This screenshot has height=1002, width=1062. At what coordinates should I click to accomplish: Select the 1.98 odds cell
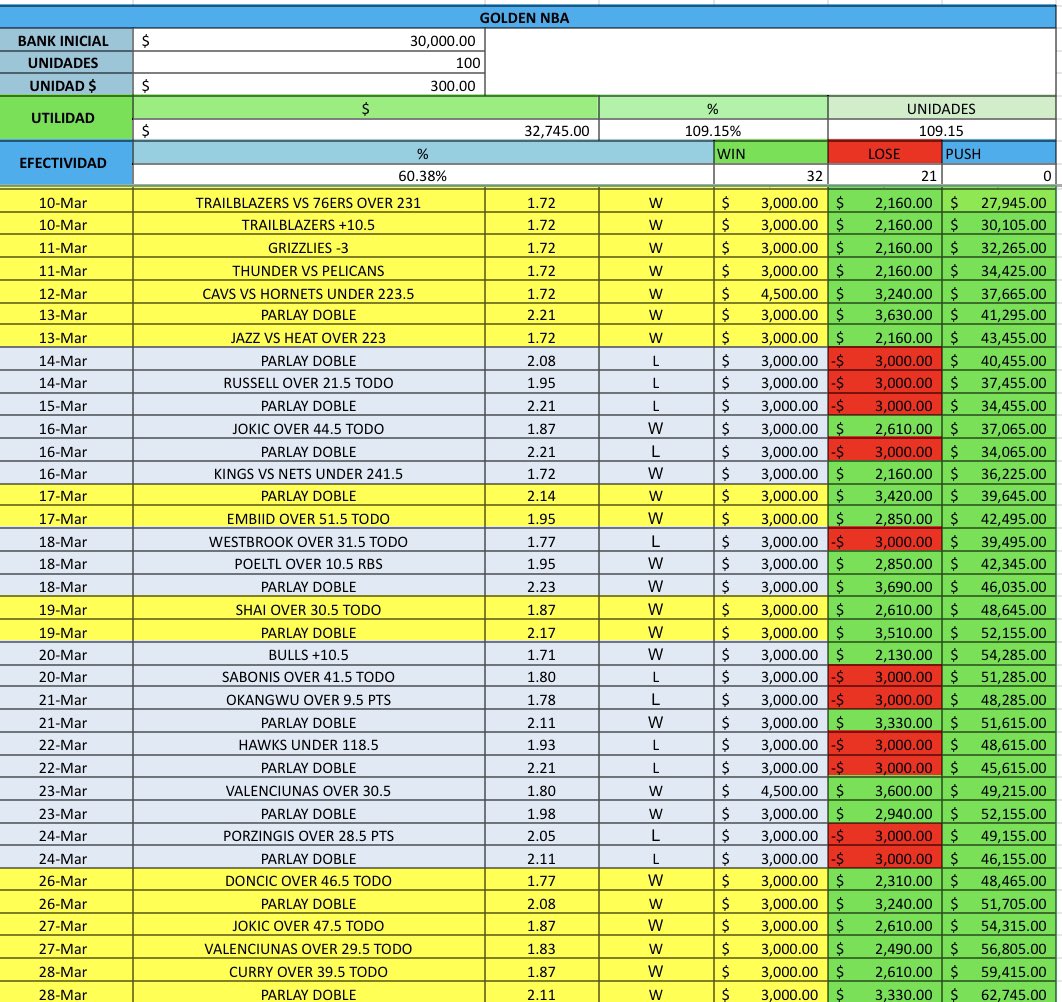pyautogui.click(x=541, y=814)
